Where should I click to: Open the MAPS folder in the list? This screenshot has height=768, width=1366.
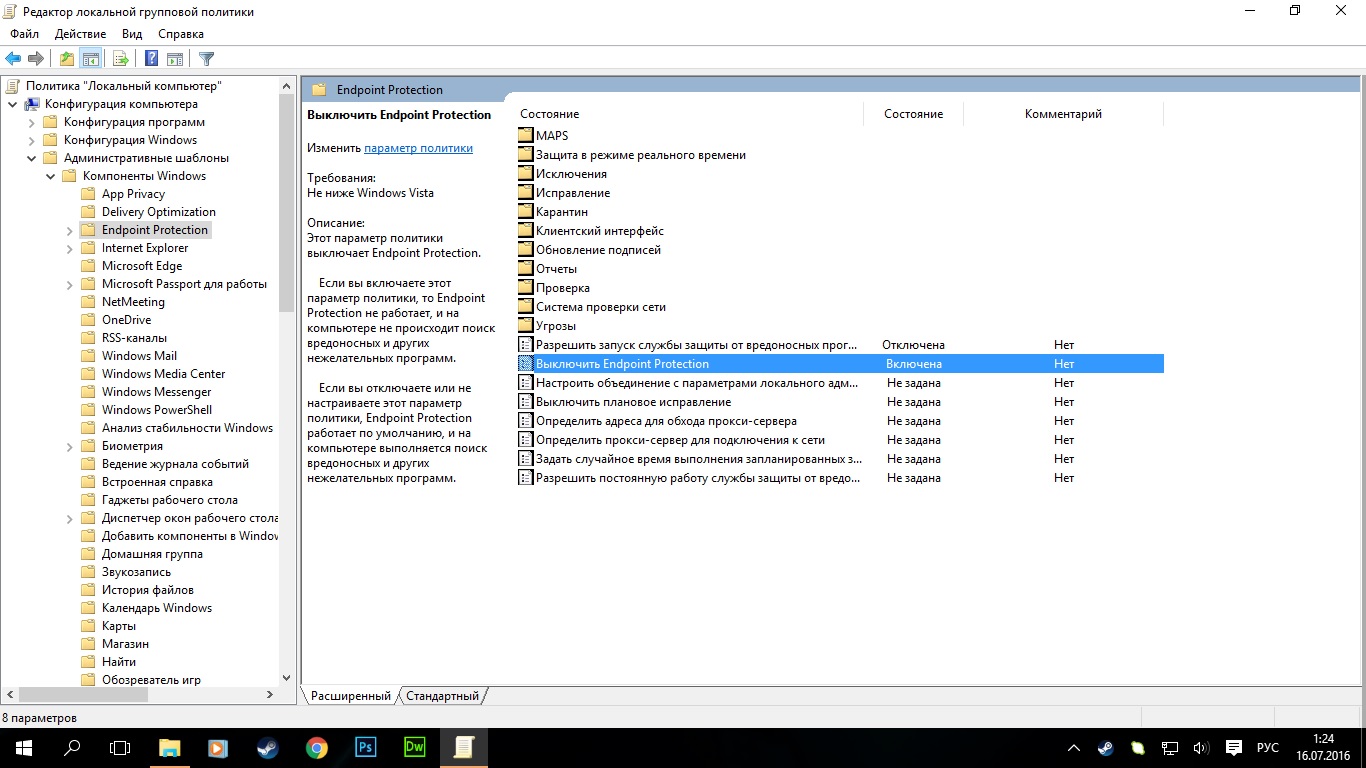(x=551, y=136)
